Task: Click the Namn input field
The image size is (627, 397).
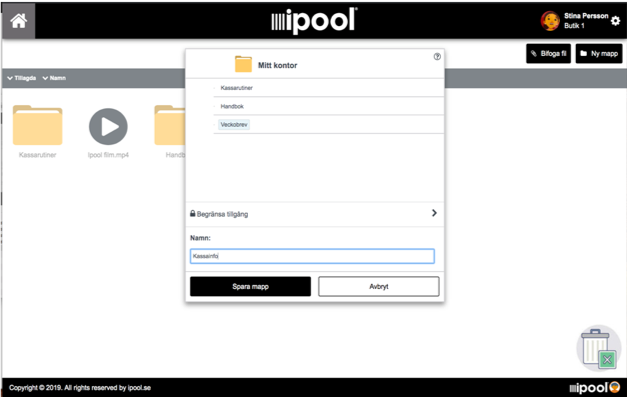Action: tap(312, 256)
